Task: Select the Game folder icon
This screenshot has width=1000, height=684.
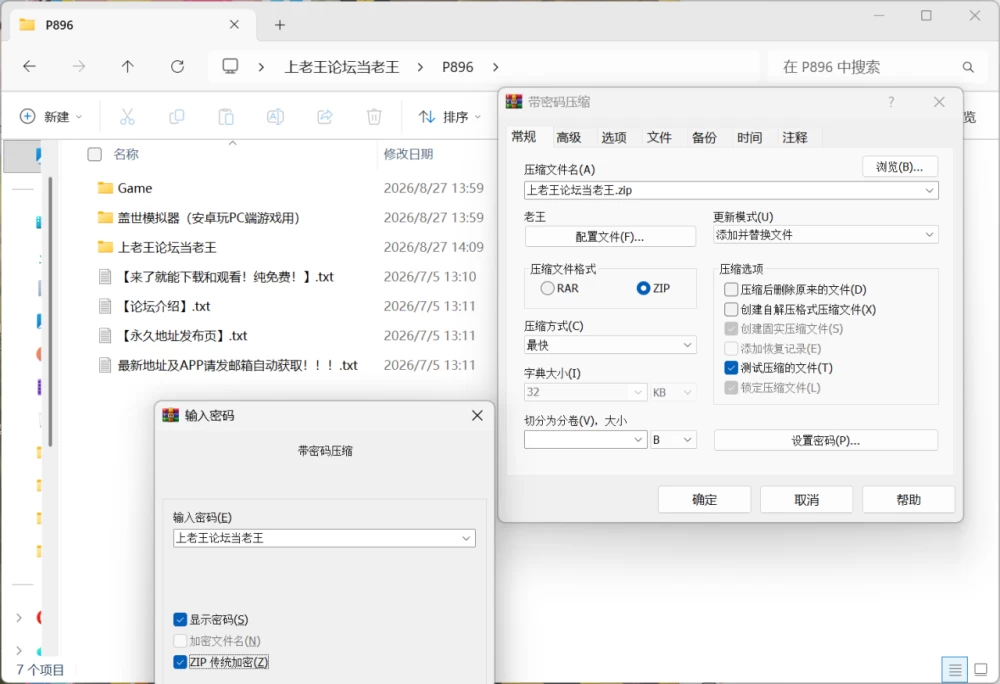Action: point(105,188)
